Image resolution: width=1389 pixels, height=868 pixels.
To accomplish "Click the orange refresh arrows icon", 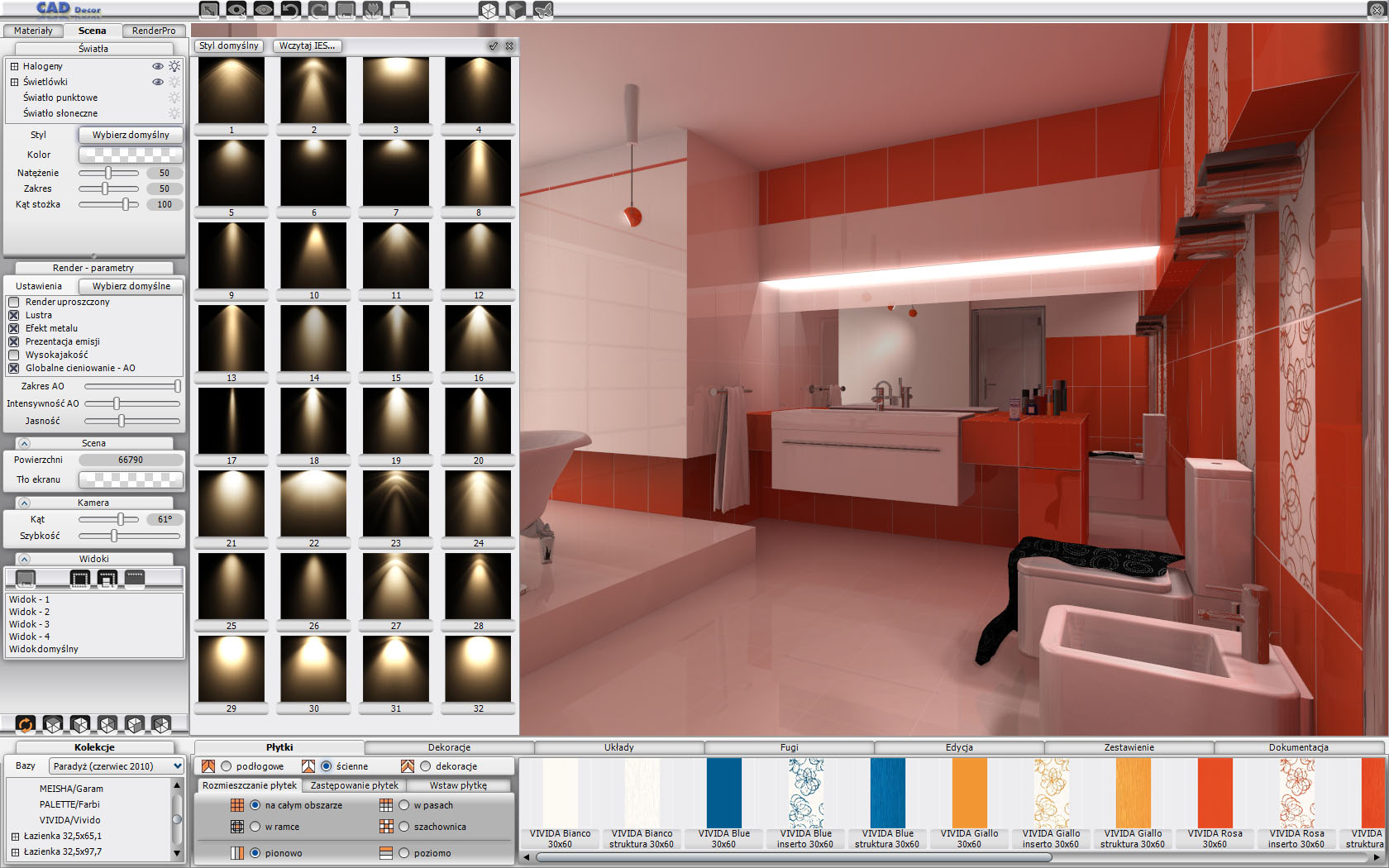I will (26, 724).
